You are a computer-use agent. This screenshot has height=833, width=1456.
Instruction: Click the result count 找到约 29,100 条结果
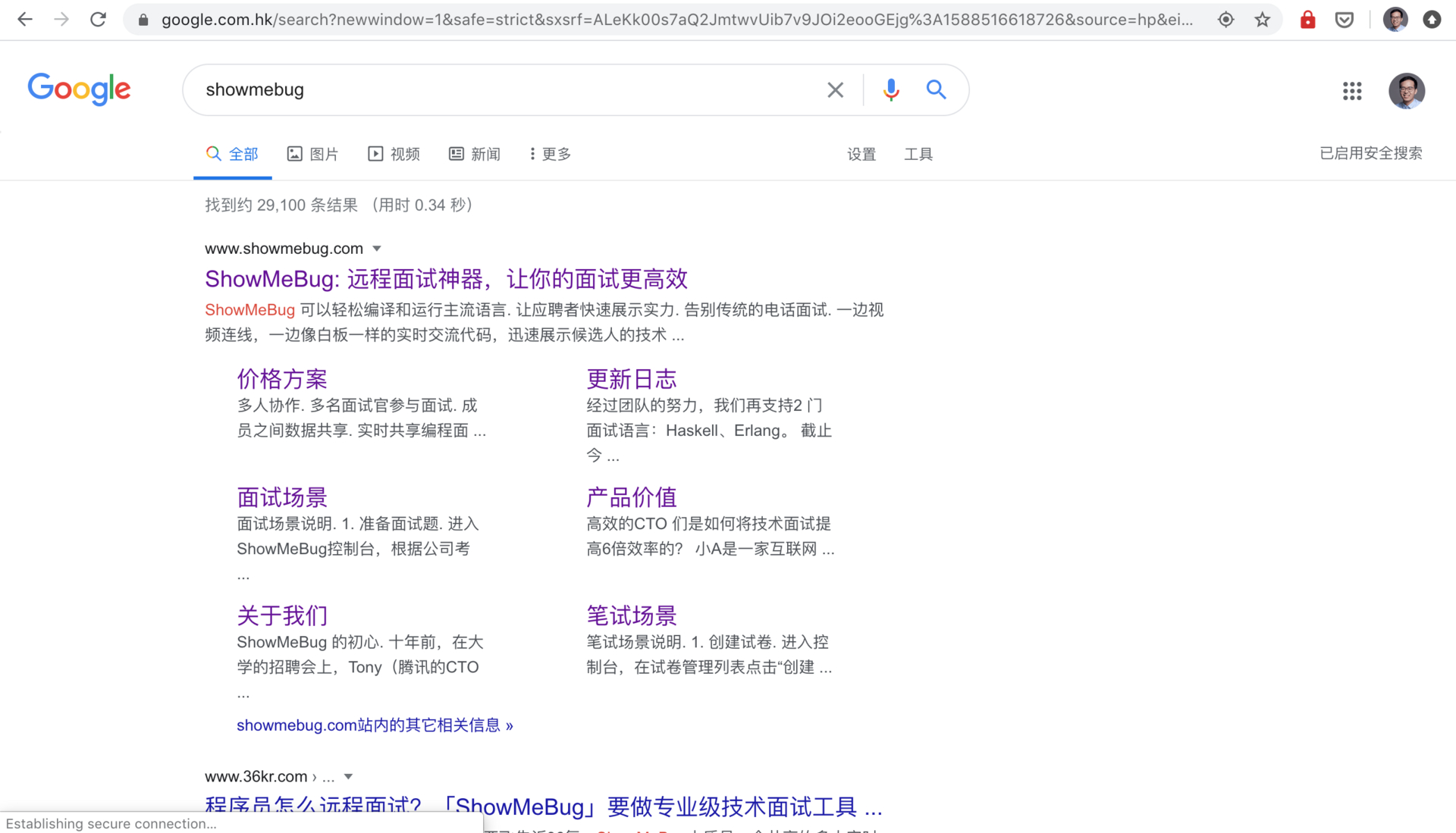[x=281, y=205]
